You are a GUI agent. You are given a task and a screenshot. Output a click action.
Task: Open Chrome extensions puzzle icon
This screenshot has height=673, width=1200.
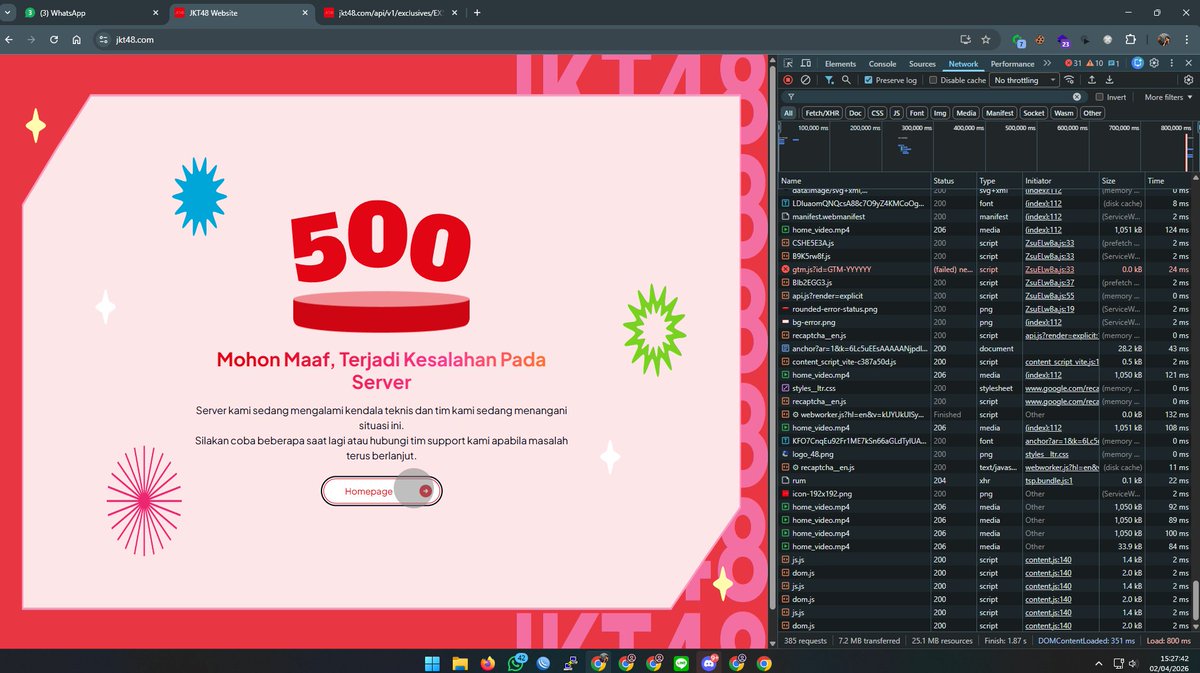(x=1131, y=40)
